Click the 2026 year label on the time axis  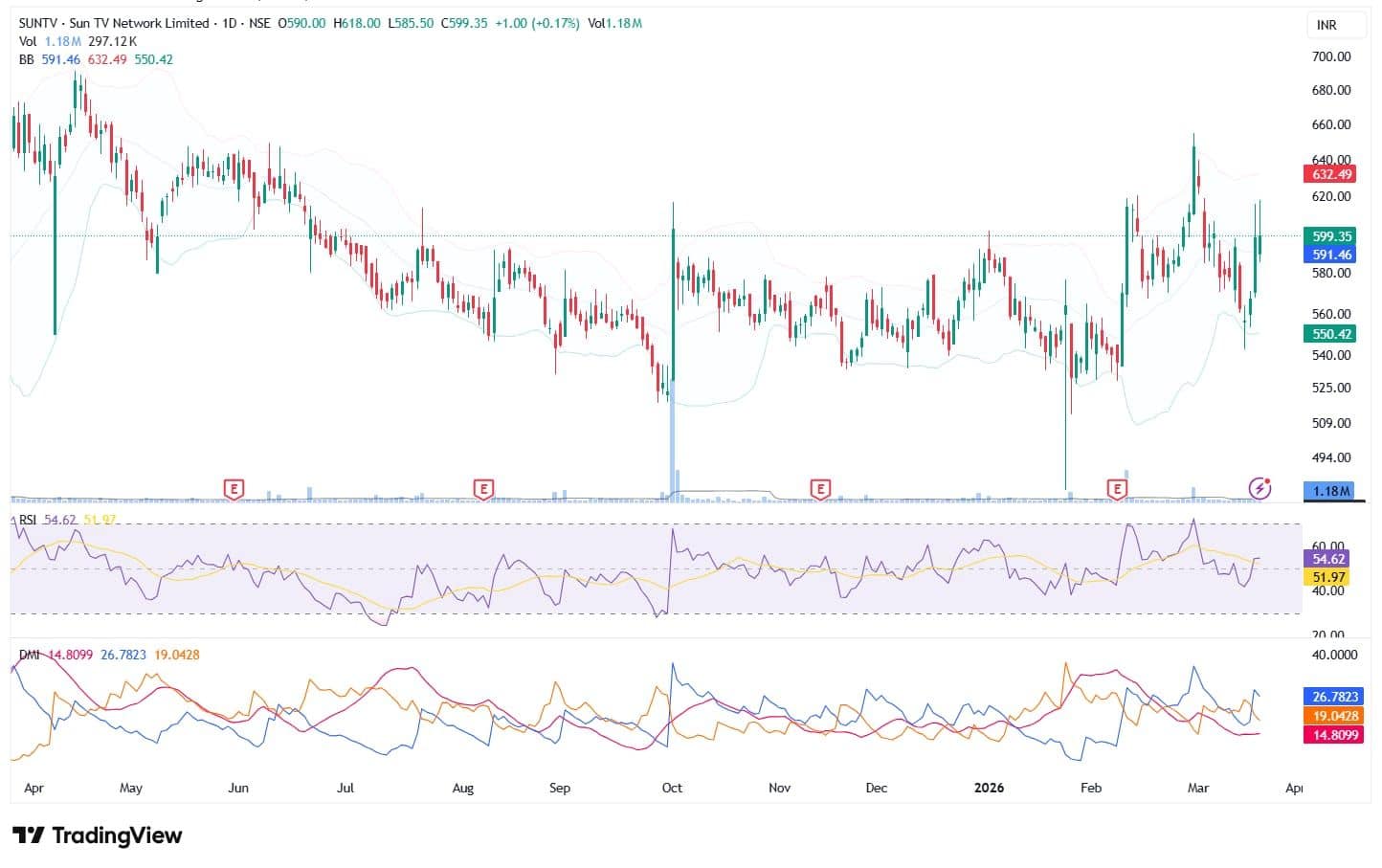pos(989,788)
